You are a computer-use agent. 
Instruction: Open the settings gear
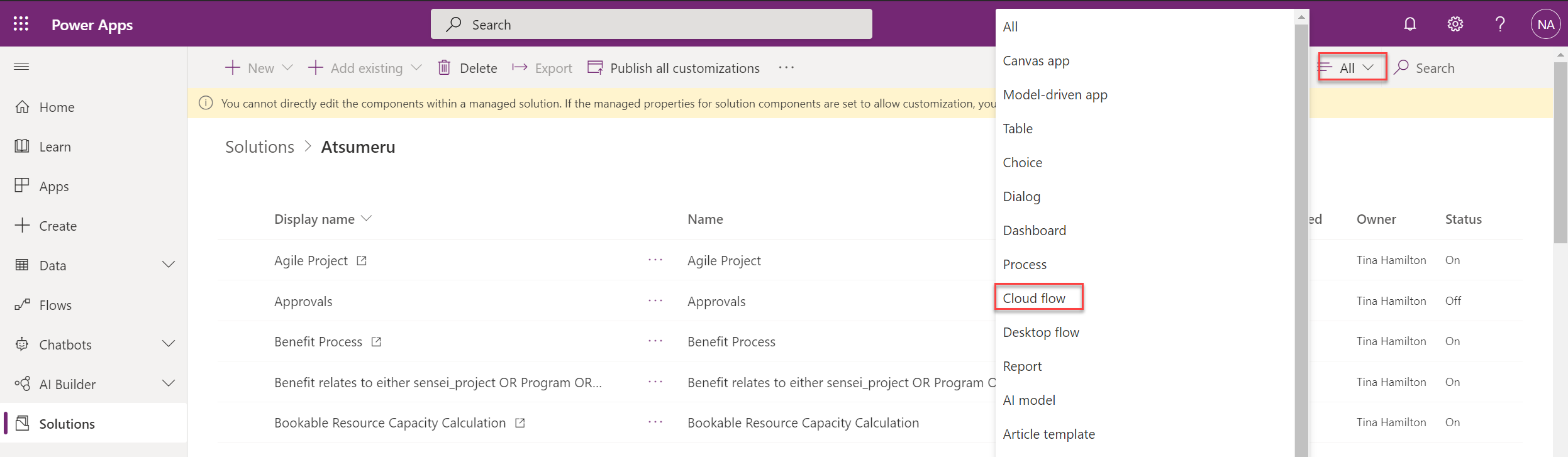[1455, 24]
